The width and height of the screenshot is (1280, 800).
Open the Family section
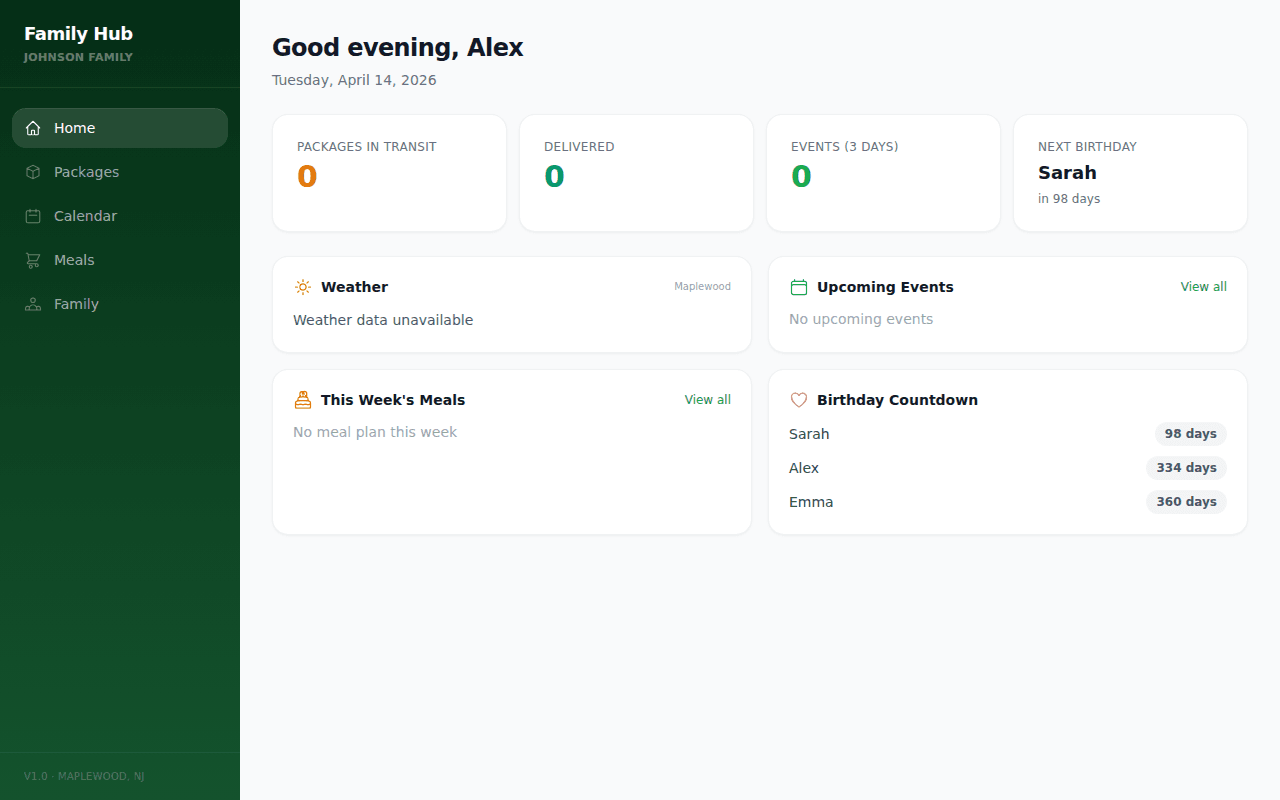click(x=120, y=304)
